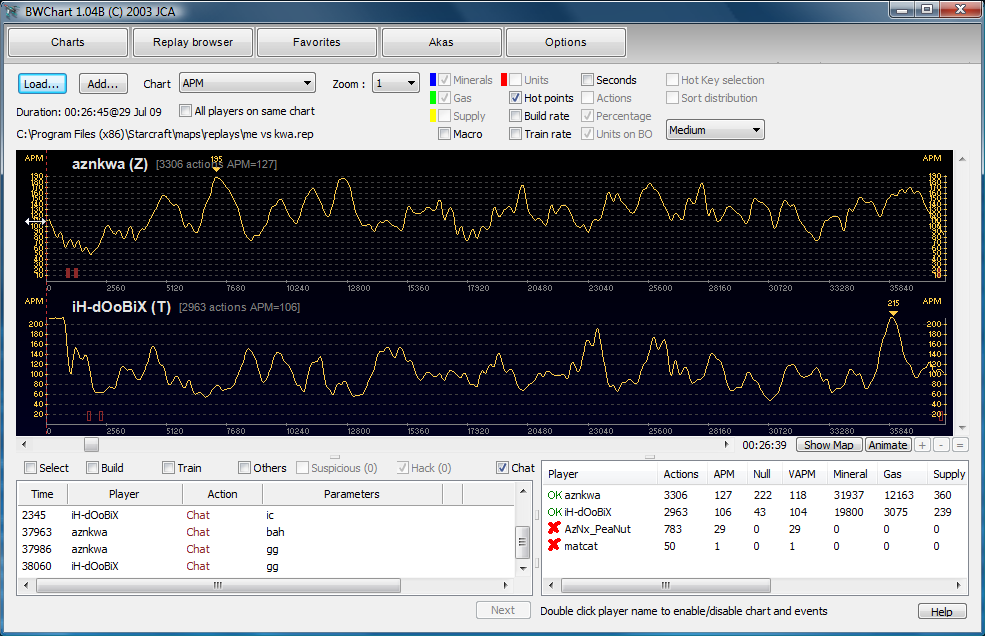Click the chart area scroll-down arrow

[962, 428]
